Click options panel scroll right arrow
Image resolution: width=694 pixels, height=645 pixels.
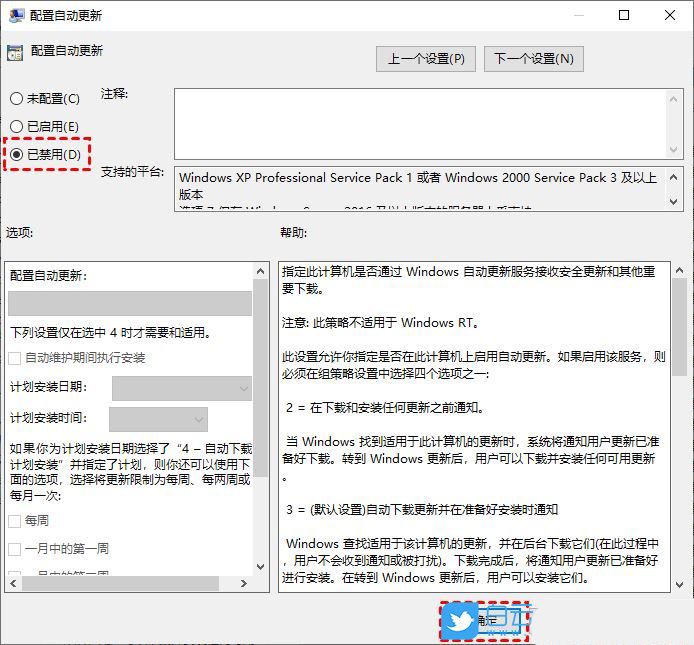coord(244,583)
